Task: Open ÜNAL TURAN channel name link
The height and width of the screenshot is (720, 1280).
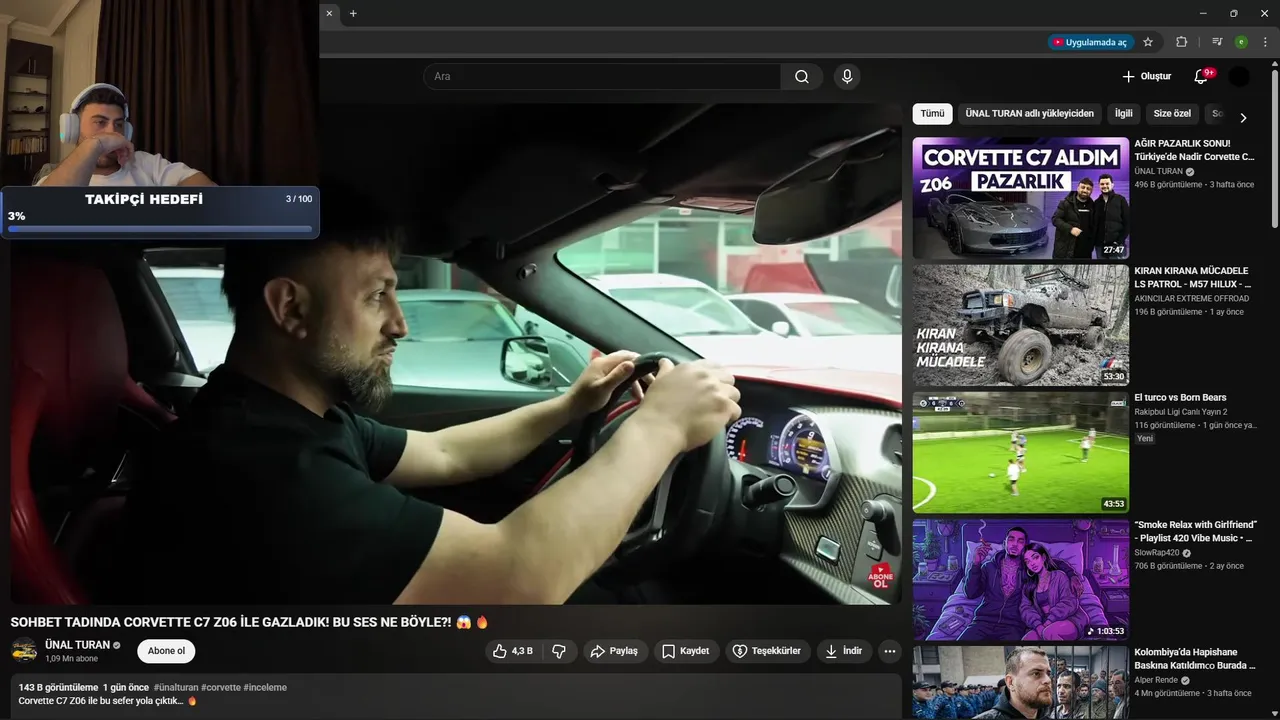Action: 77,645
